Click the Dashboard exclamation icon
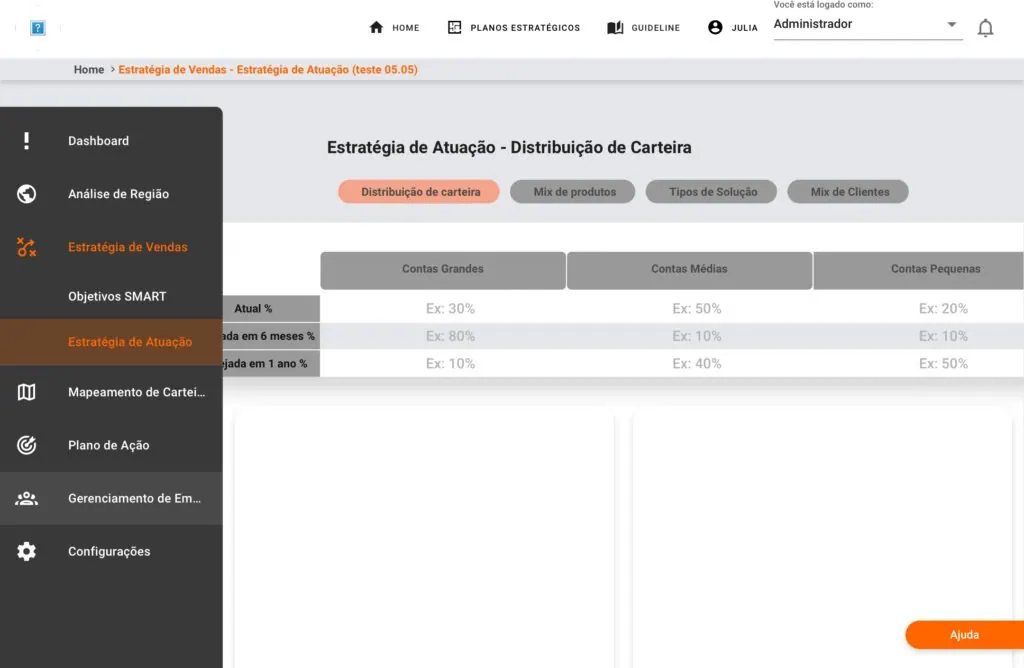The width and height of the screenshot is (1024, 668). pos(26,141)
